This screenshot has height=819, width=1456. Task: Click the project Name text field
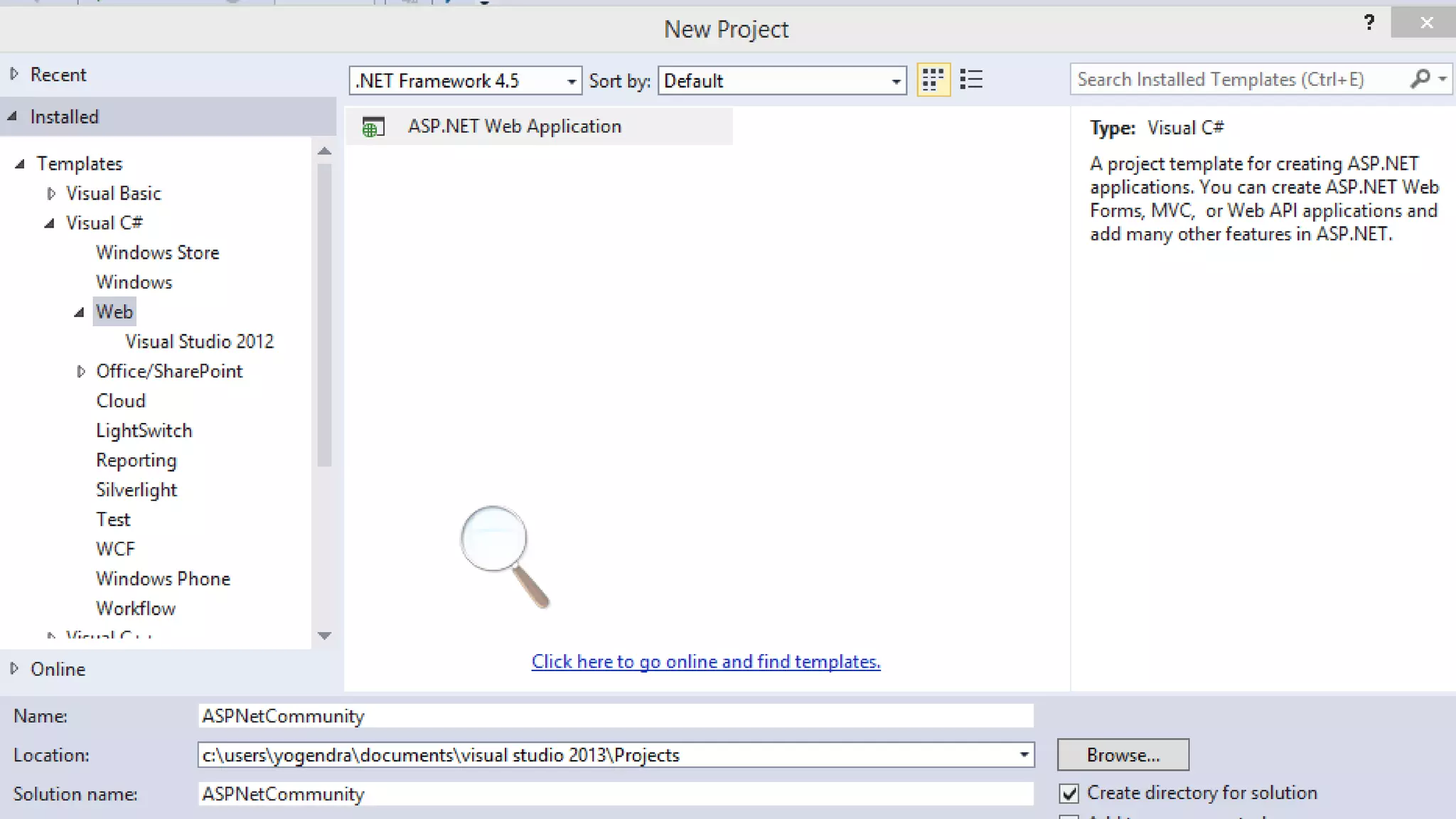[x=615, y=716]
